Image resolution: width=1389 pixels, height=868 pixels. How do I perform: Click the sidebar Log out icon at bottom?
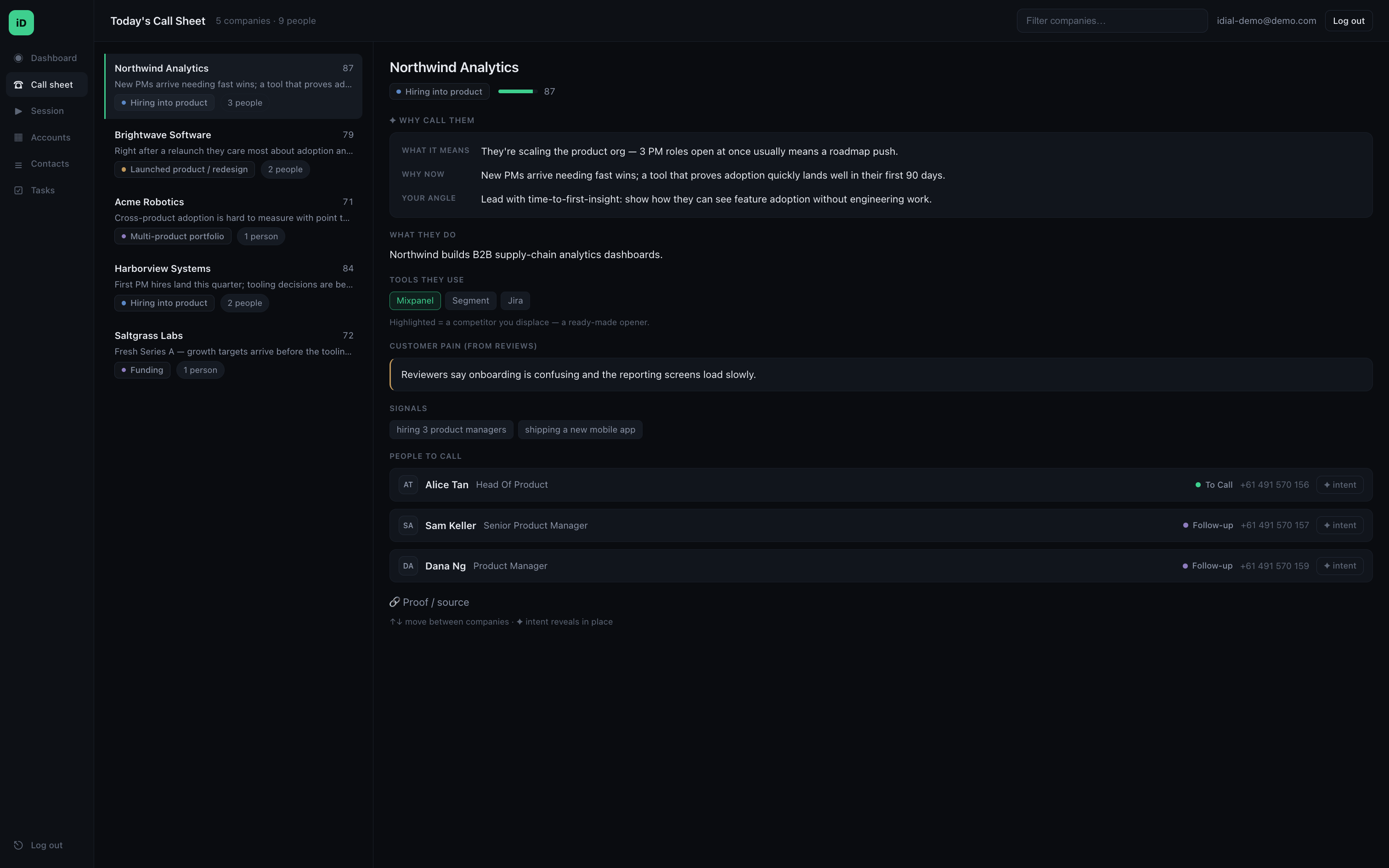coord(18,845)
